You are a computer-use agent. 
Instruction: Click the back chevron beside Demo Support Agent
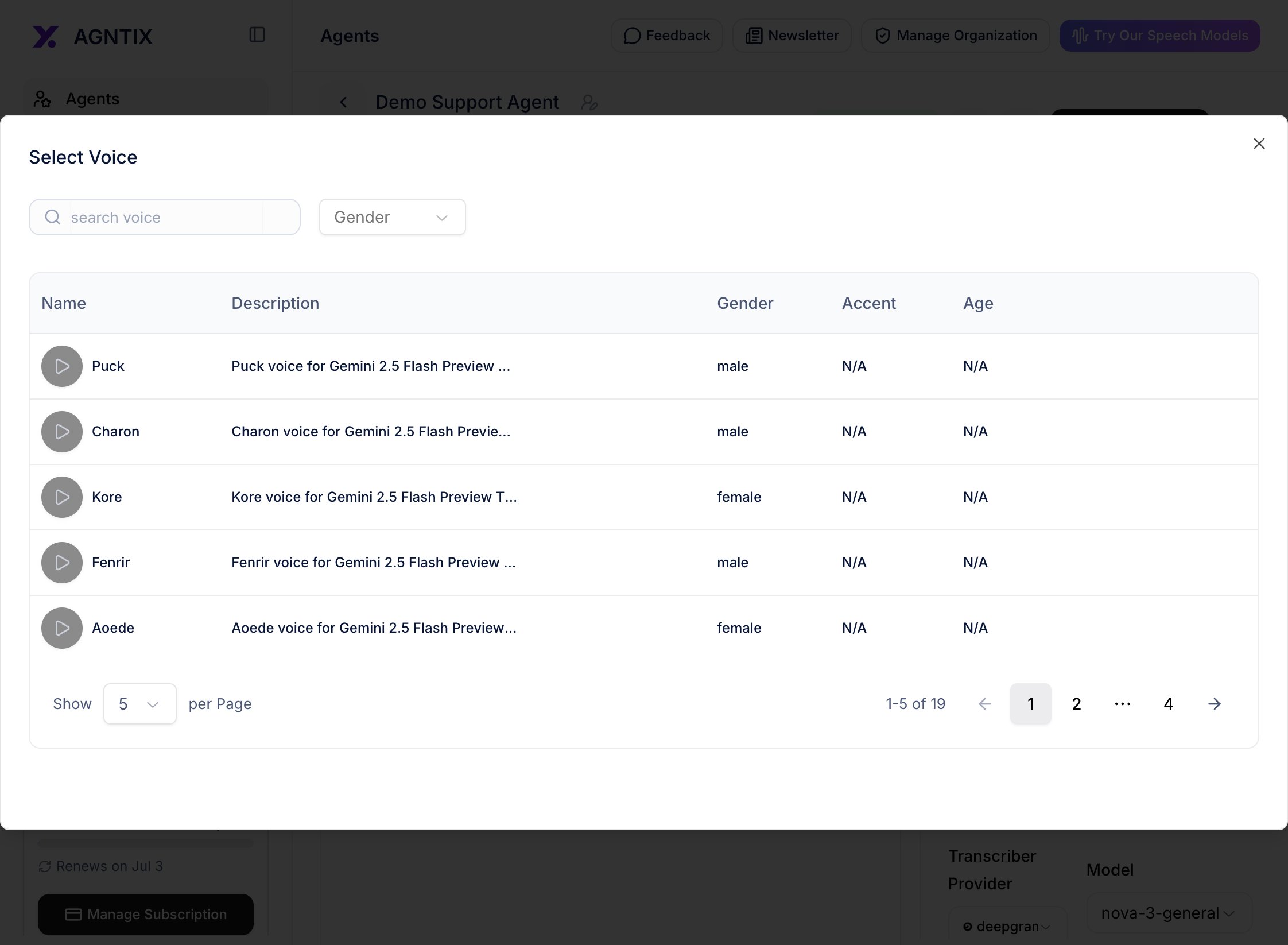tap(343, 102)
